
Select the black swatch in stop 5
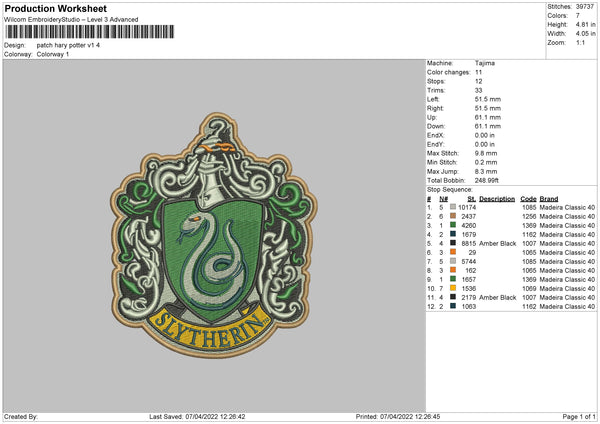point(453,243)
